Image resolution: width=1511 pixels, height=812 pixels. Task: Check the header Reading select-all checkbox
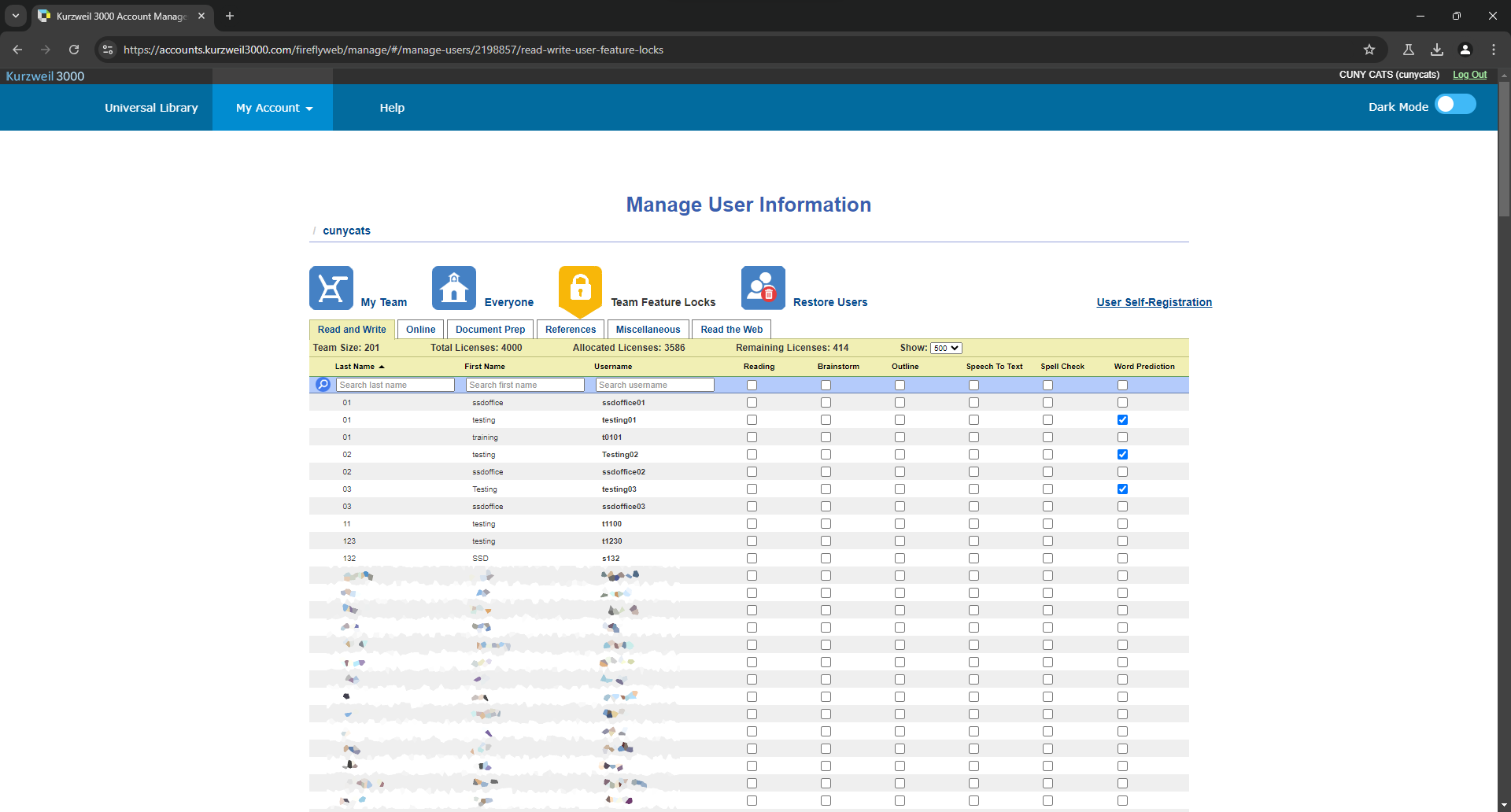(752, 386)
